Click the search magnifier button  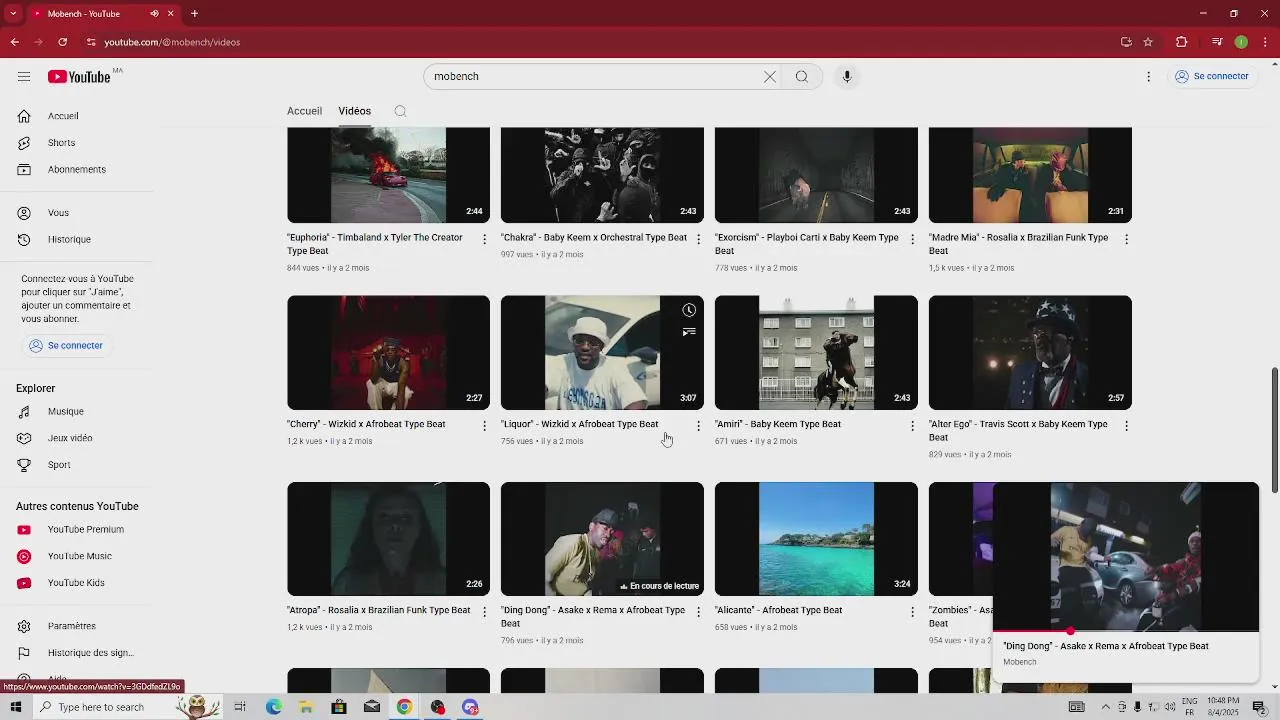tap(802, 76)
